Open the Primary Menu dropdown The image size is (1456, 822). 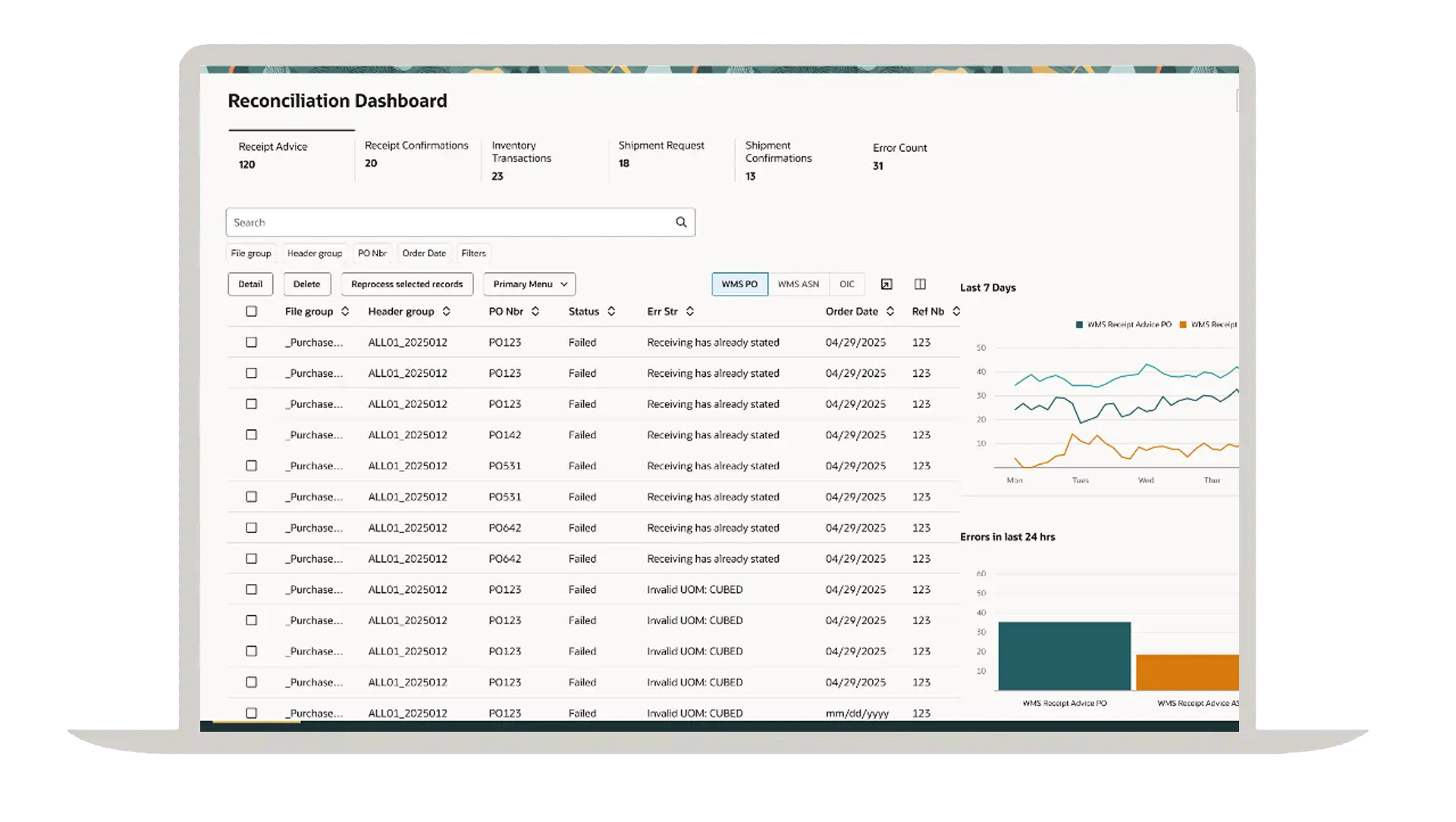529,284
